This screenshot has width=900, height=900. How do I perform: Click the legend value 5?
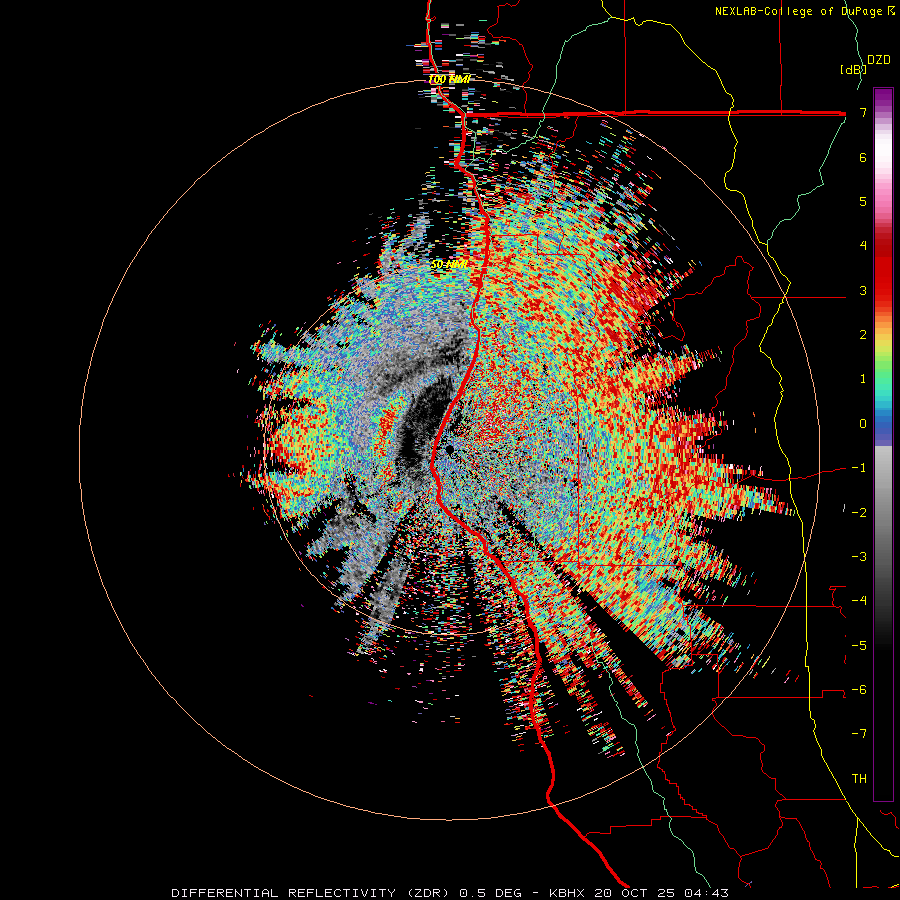point(863,201)
